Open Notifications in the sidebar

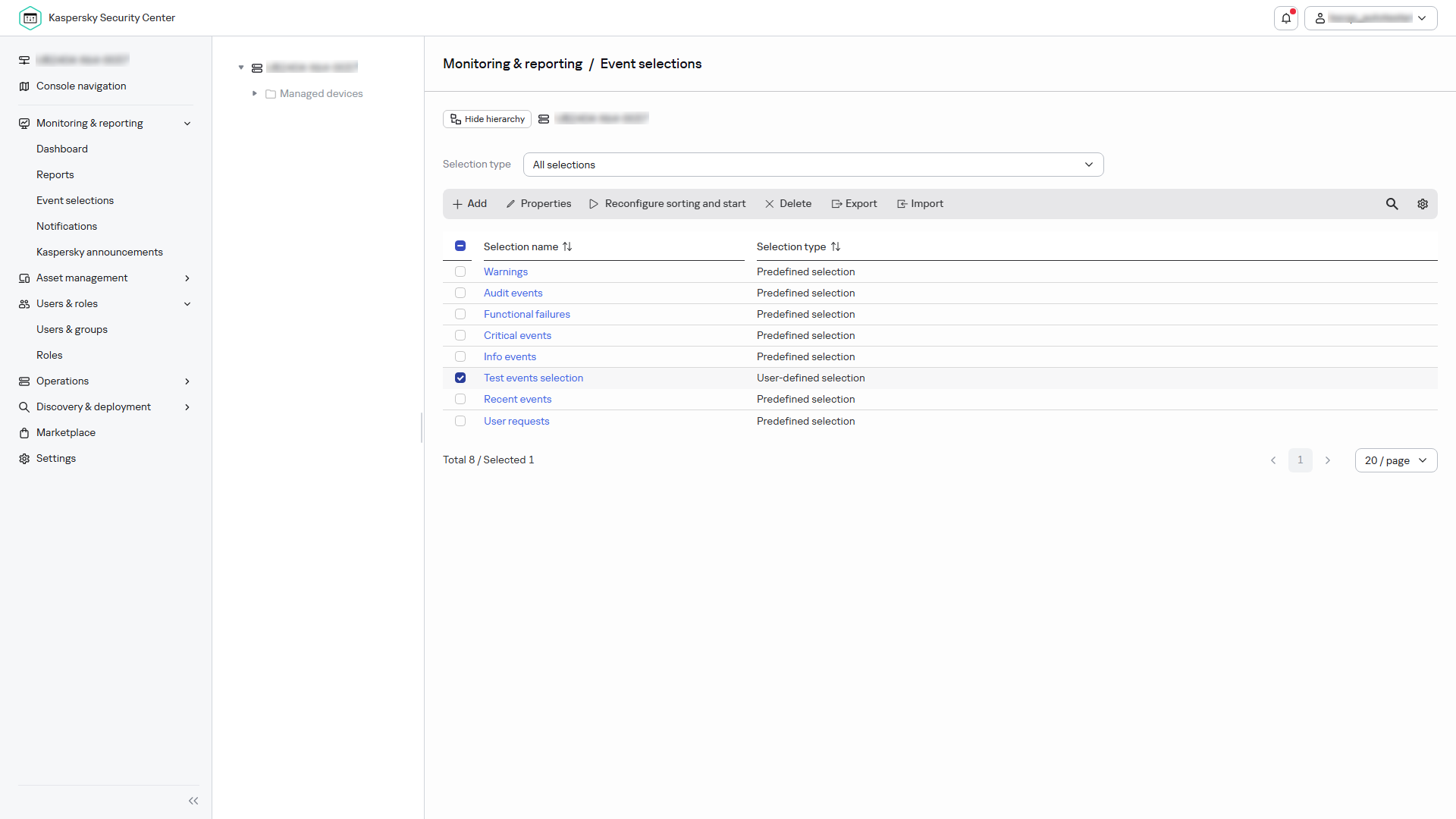click(67, 227)
